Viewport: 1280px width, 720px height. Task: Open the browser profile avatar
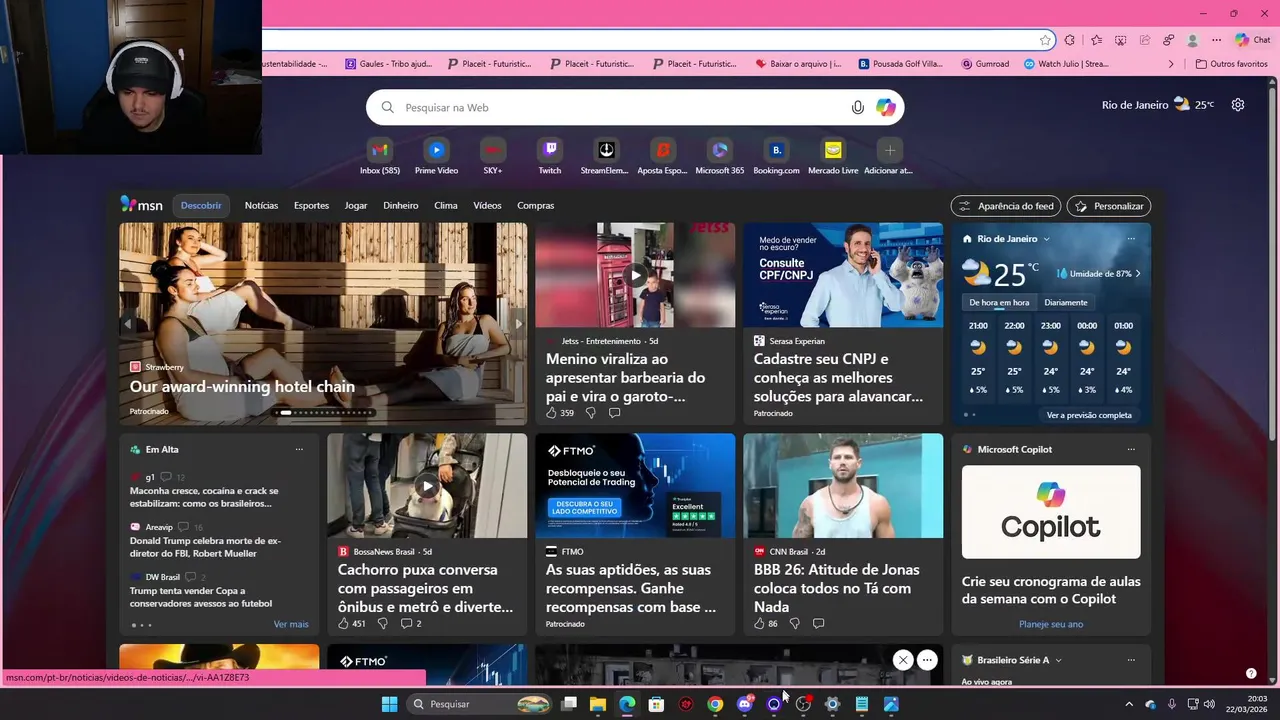tap(1192, 40)
